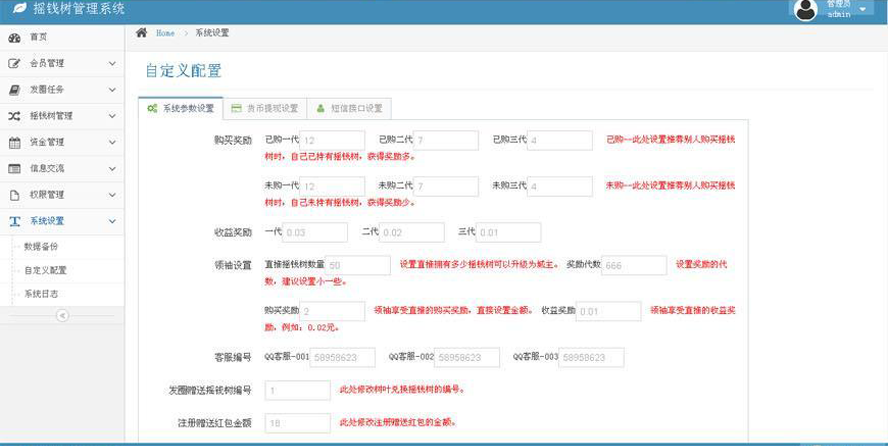
Task: Focus 奖励代数 input with 666
Action: point(634,265)
